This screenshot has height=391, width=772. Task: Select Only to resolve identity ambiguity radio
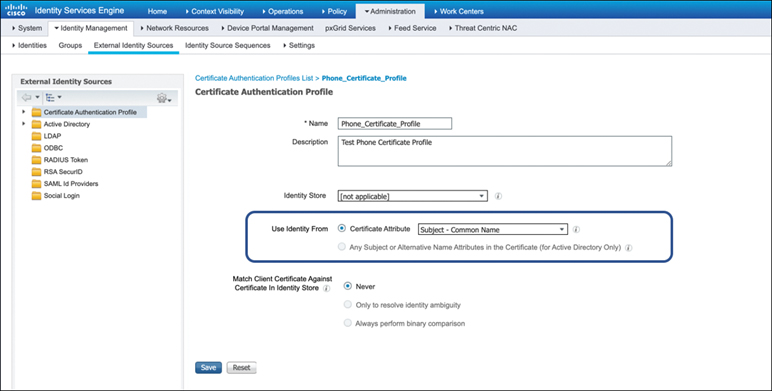pyautogui.click(x=348, y=304)
